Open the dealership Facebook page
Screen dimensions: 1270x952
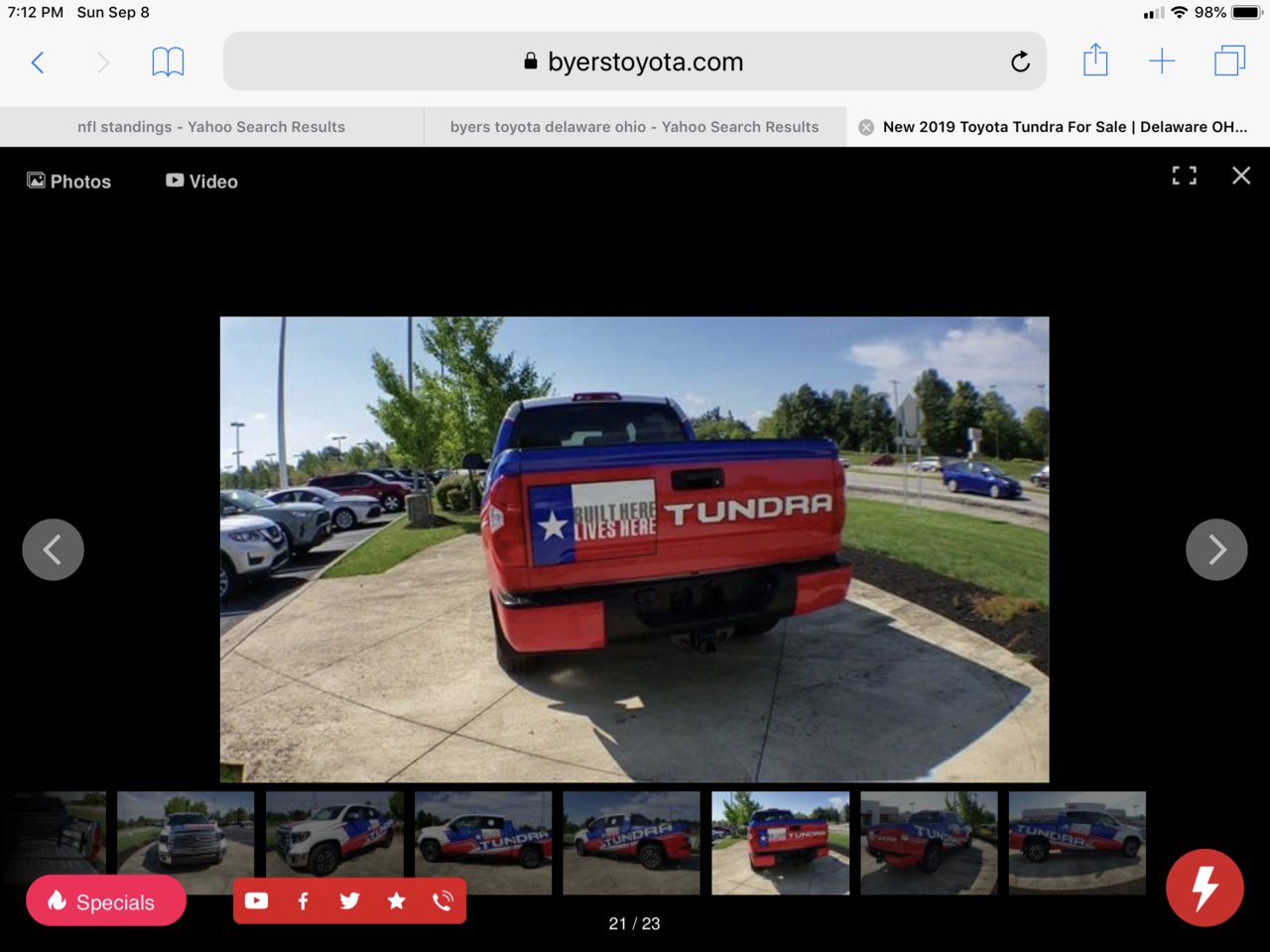coord(304,900)
